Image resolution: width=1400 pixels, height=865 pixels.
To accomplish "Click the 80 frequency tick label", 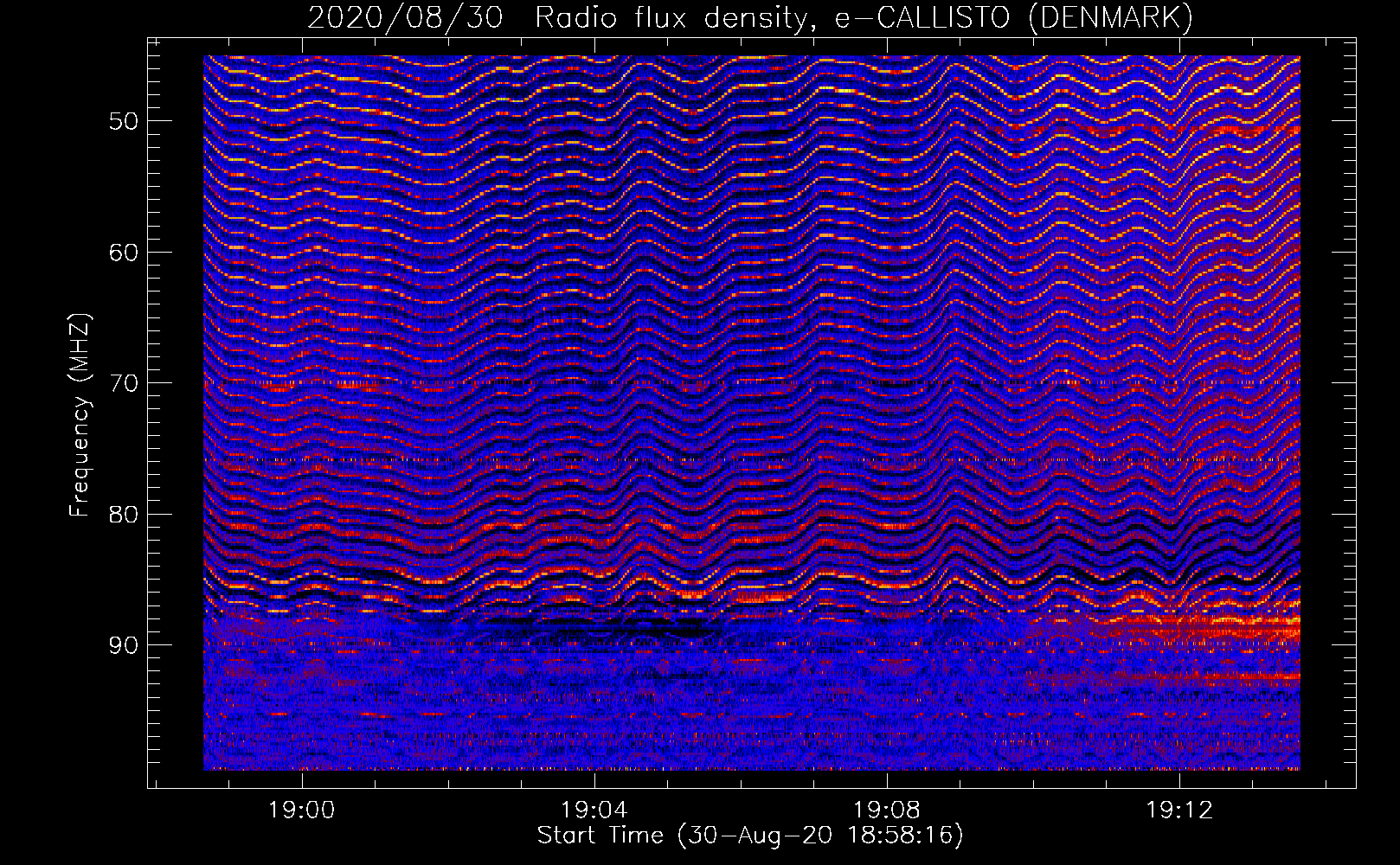I will pos(124,515).
